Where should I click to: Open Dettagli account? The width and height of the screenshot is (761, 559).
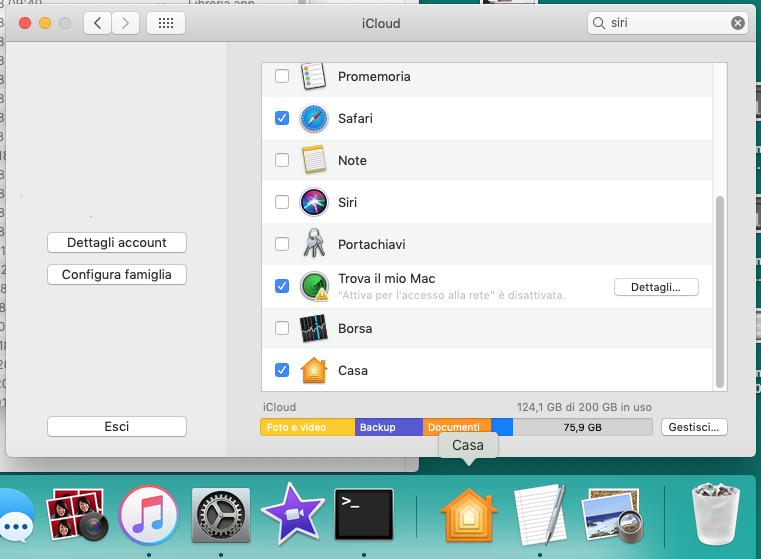(117, 243)
